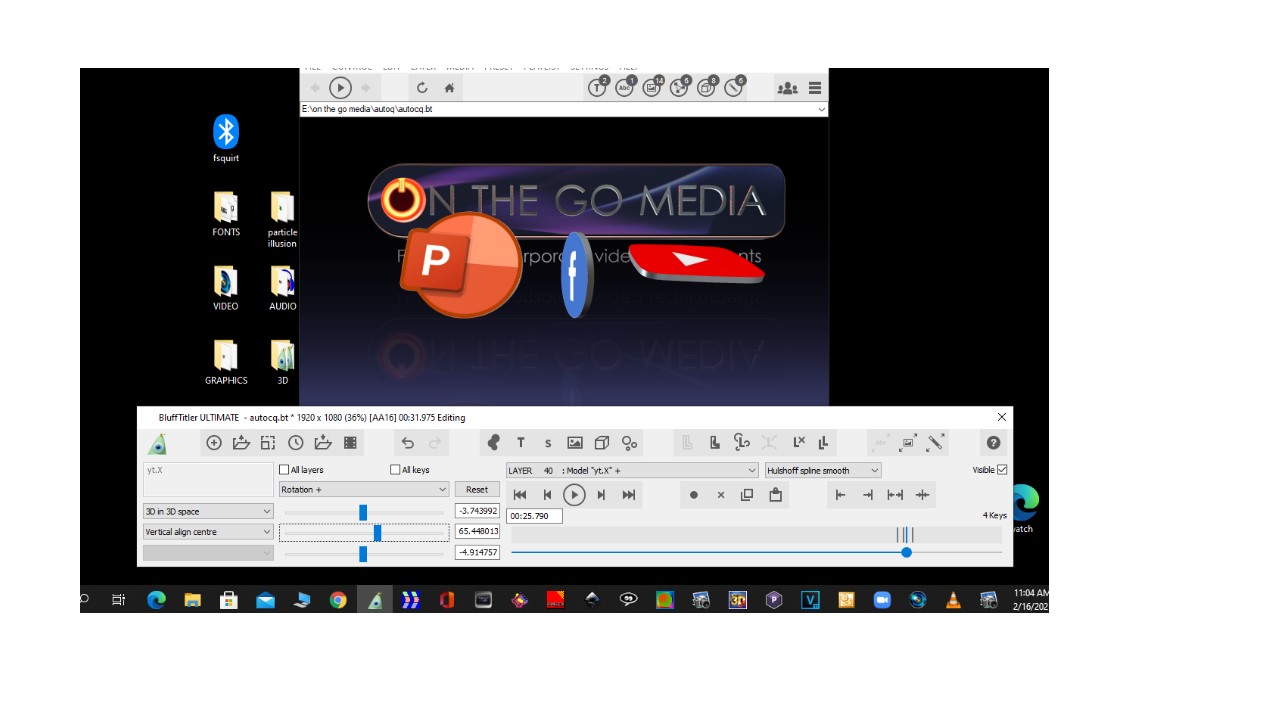Enable the All layers checkbox
The width and height of the screenshot is (1280, 720).
[x=284, y=470]
